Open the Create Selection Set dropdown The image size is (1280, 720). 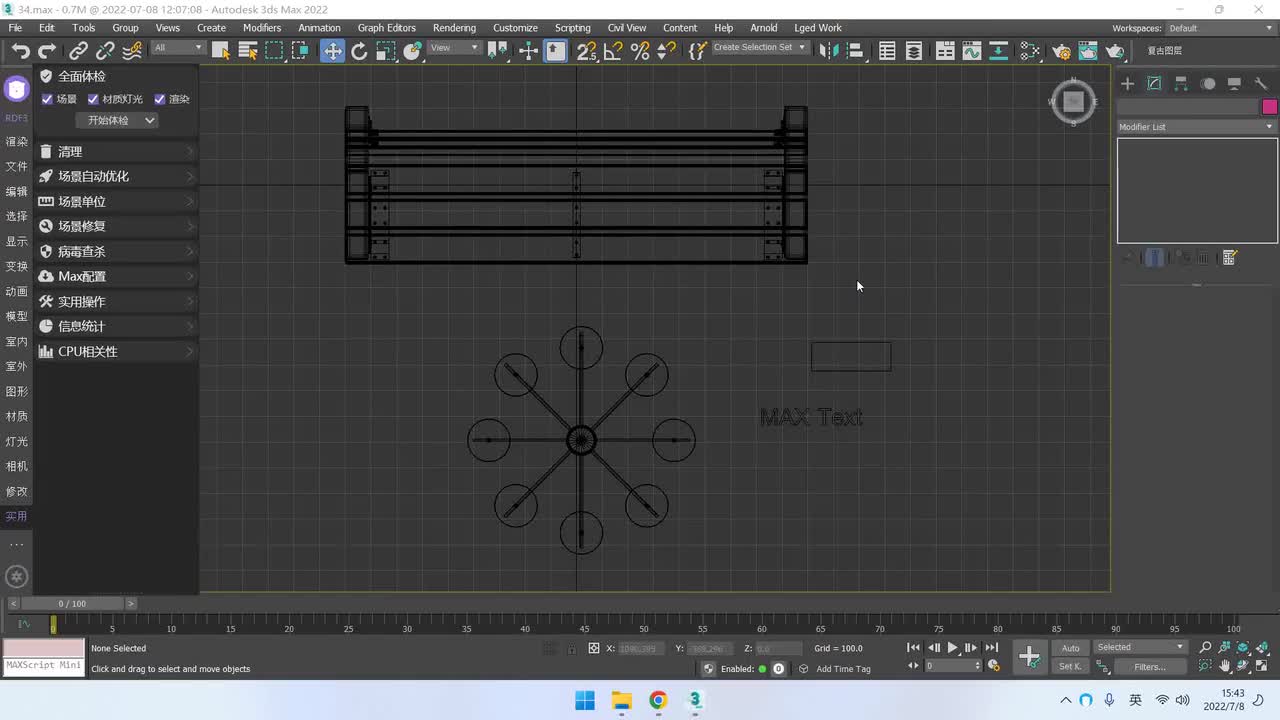click(x=759, y=48)
